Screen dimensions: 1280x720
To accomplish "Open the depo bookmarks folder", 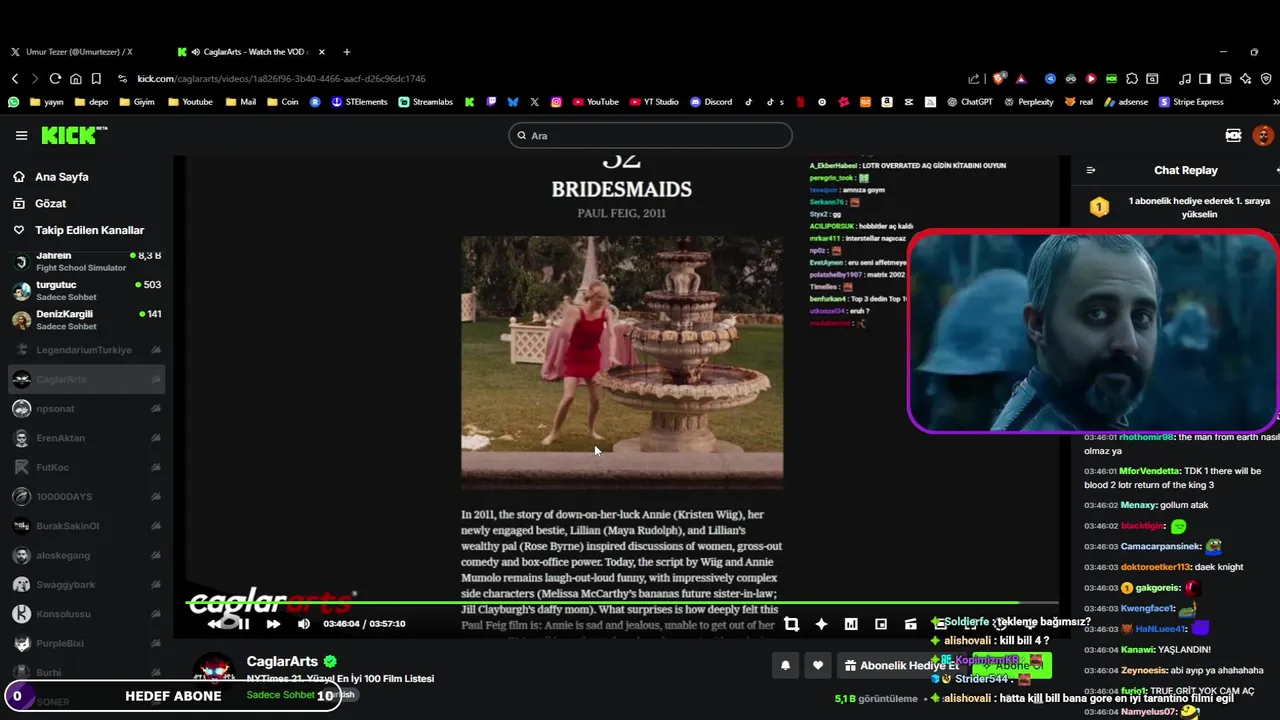I will point(92,102).
